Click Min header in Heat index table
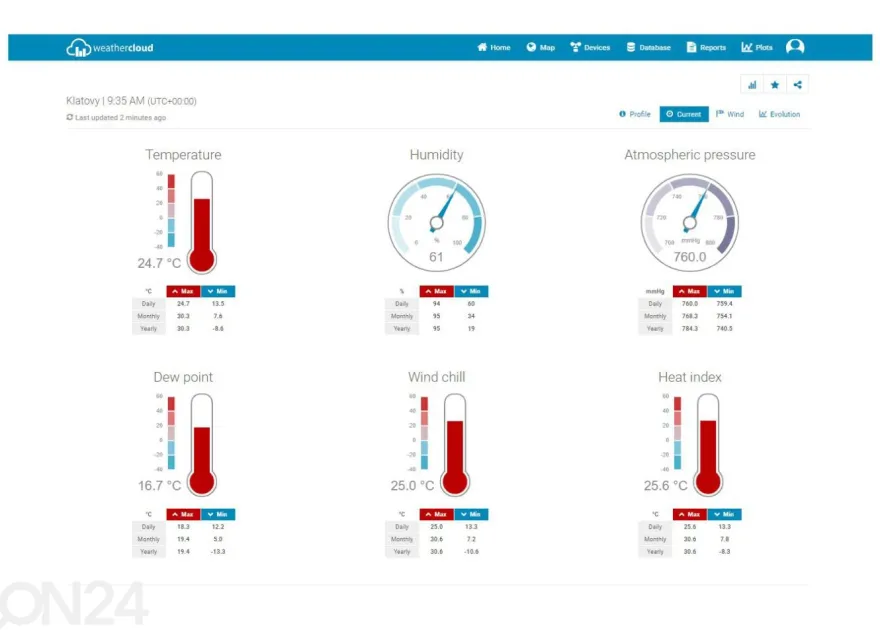 coord(724,514)
